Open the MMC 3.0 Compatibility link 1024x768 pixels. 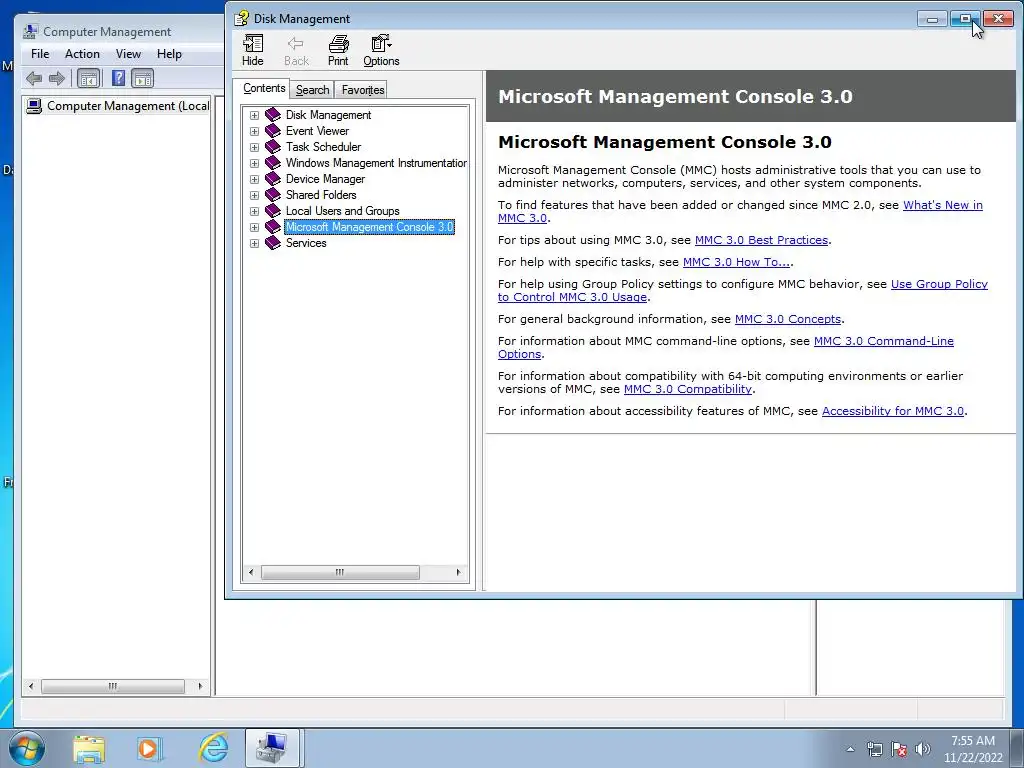[688, 389]
